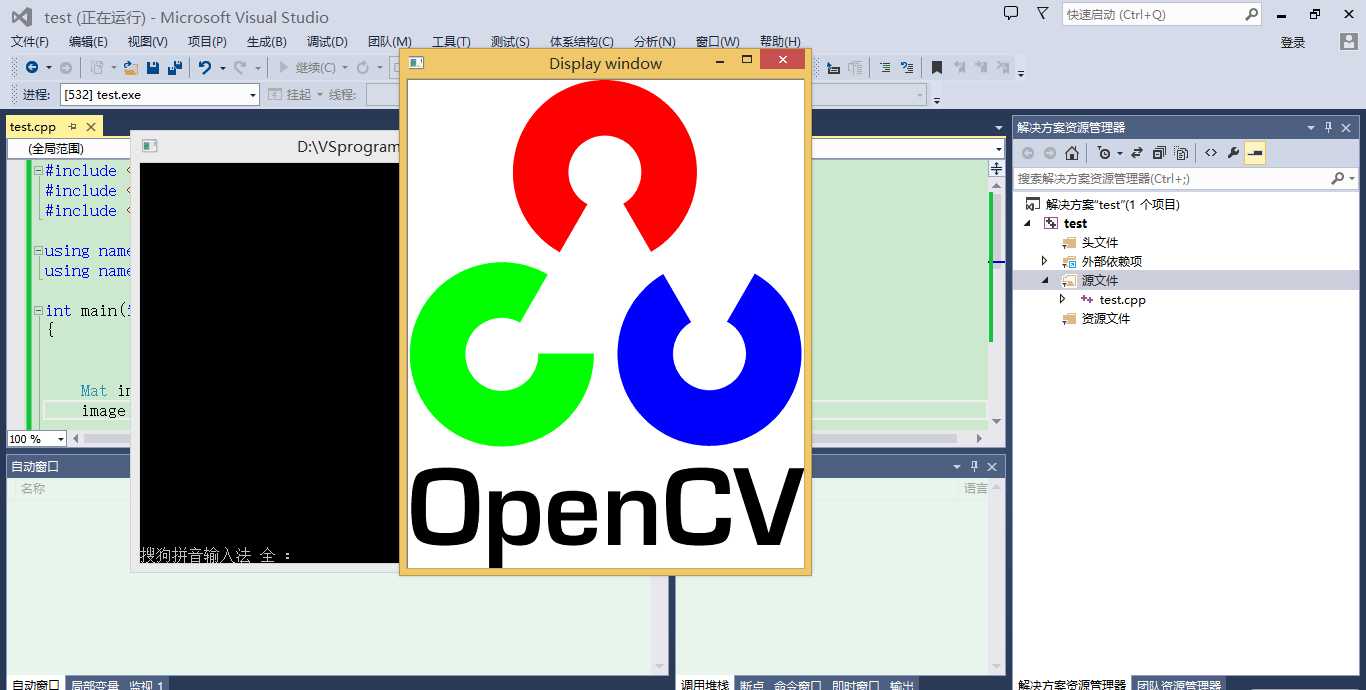Click the Display window title bar

605,63
